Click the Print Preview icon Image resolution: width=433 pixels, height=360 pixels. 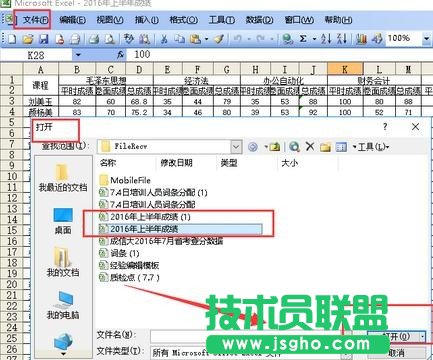click(109, 39)
